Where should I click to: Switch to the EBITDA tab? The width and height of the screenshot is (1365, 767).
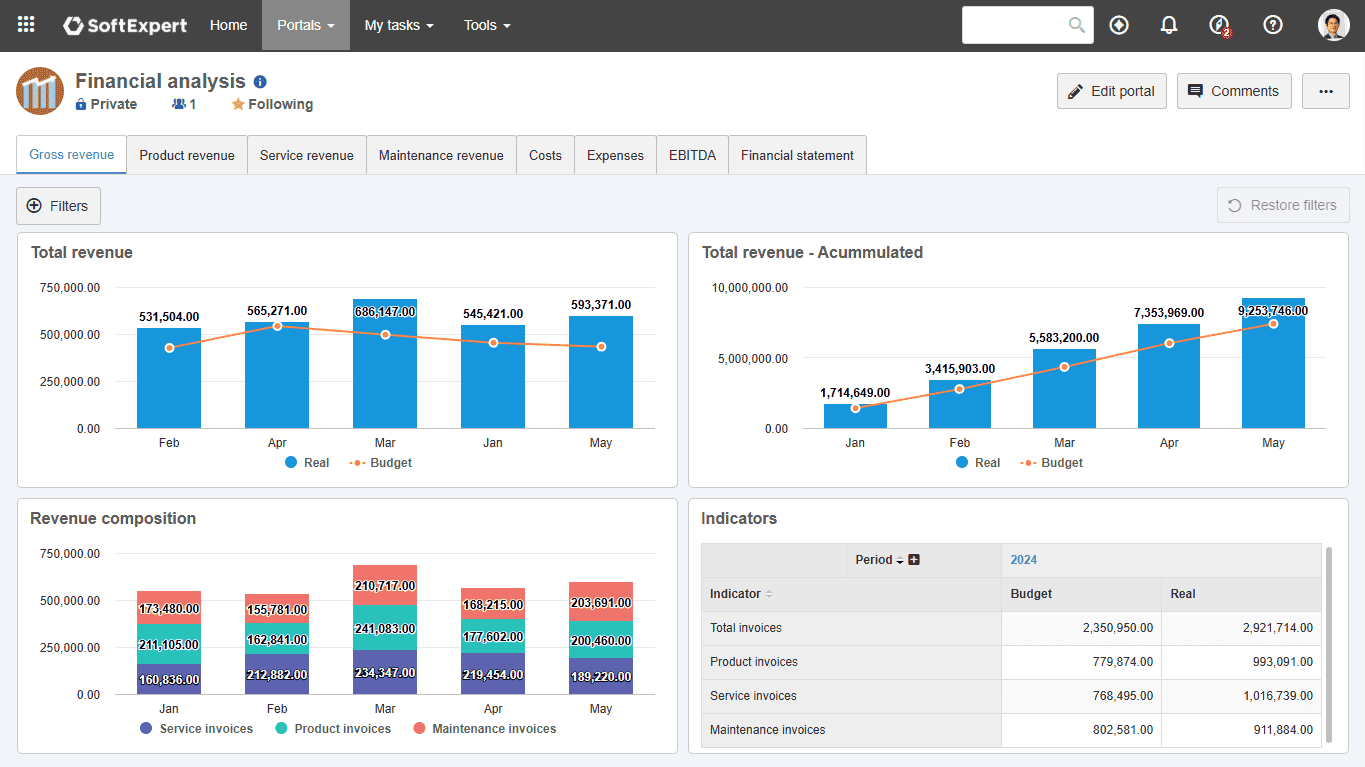692,155
